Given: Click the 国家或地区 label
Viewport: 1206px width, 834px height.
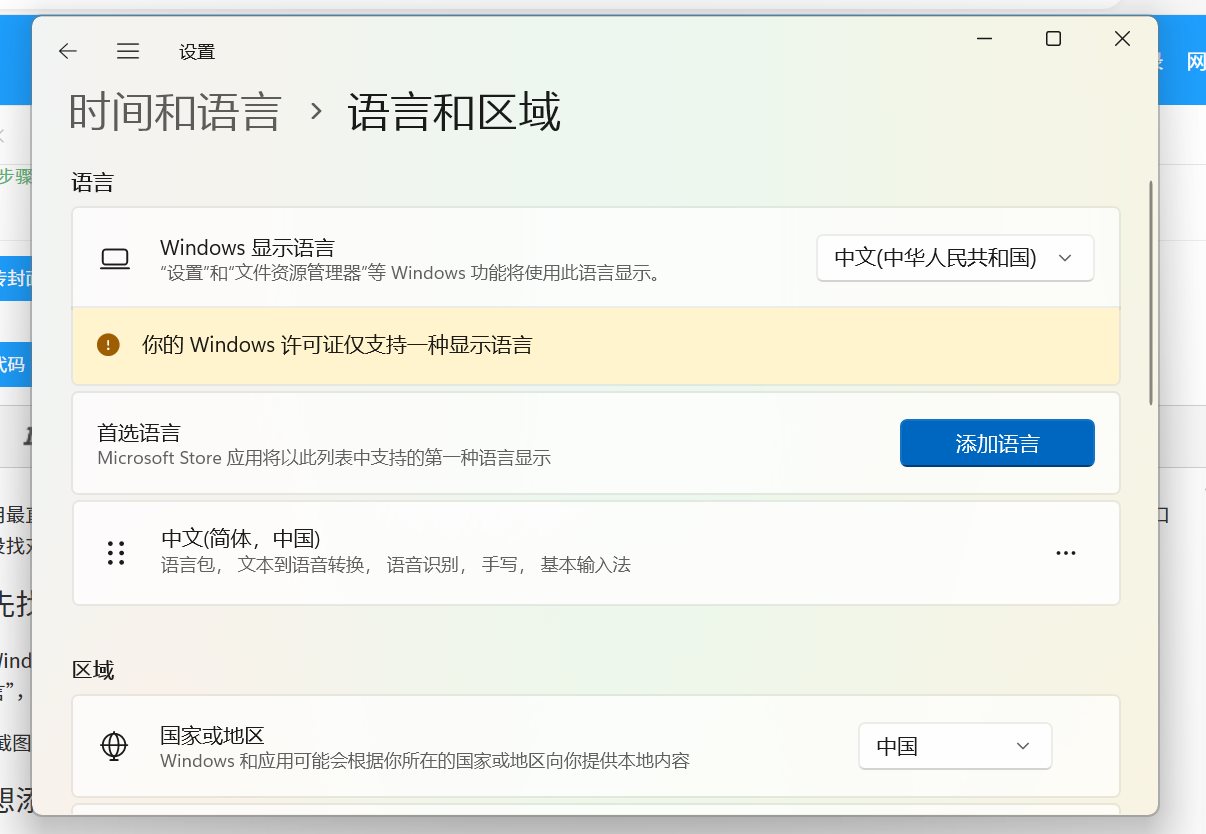Looking at the screenshot, I should [x=212, y=736].
